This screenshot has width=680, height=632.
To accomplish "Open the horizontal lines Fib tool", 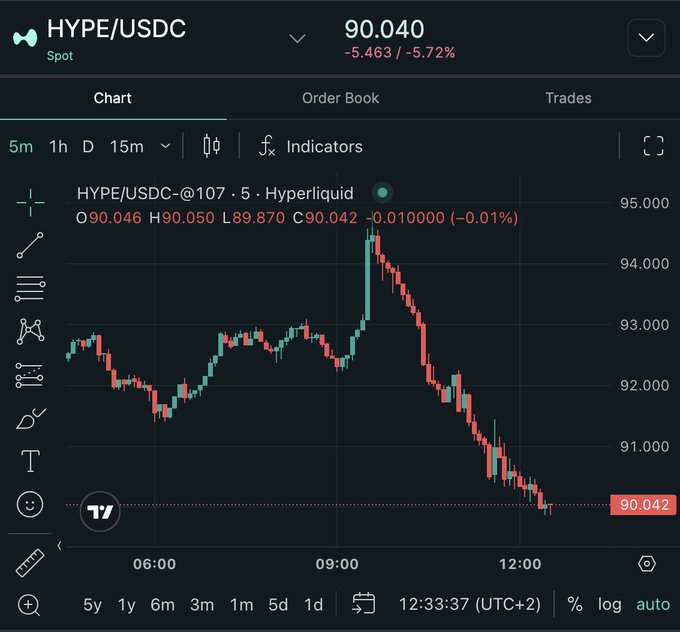I will [30, 288].
